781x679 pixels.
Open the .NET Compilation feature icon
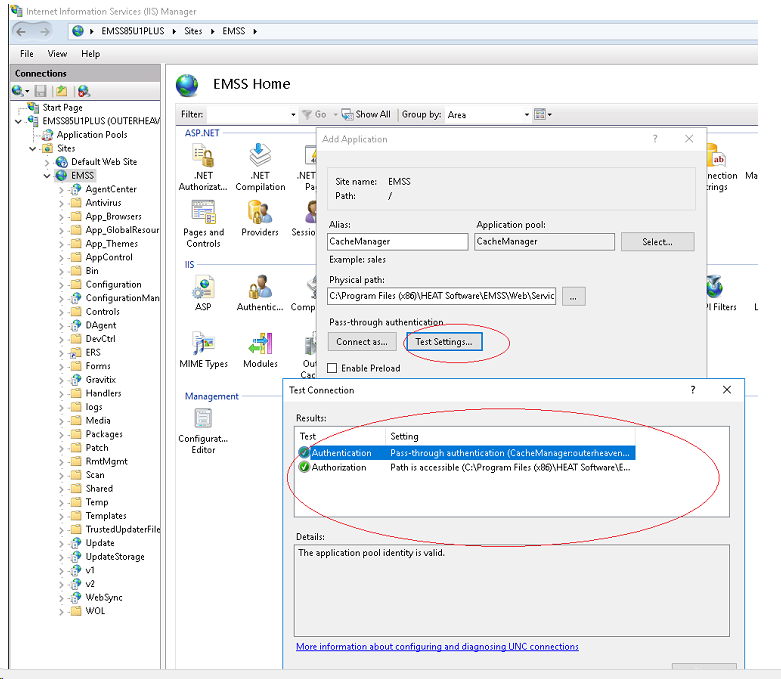pos(260,157)
